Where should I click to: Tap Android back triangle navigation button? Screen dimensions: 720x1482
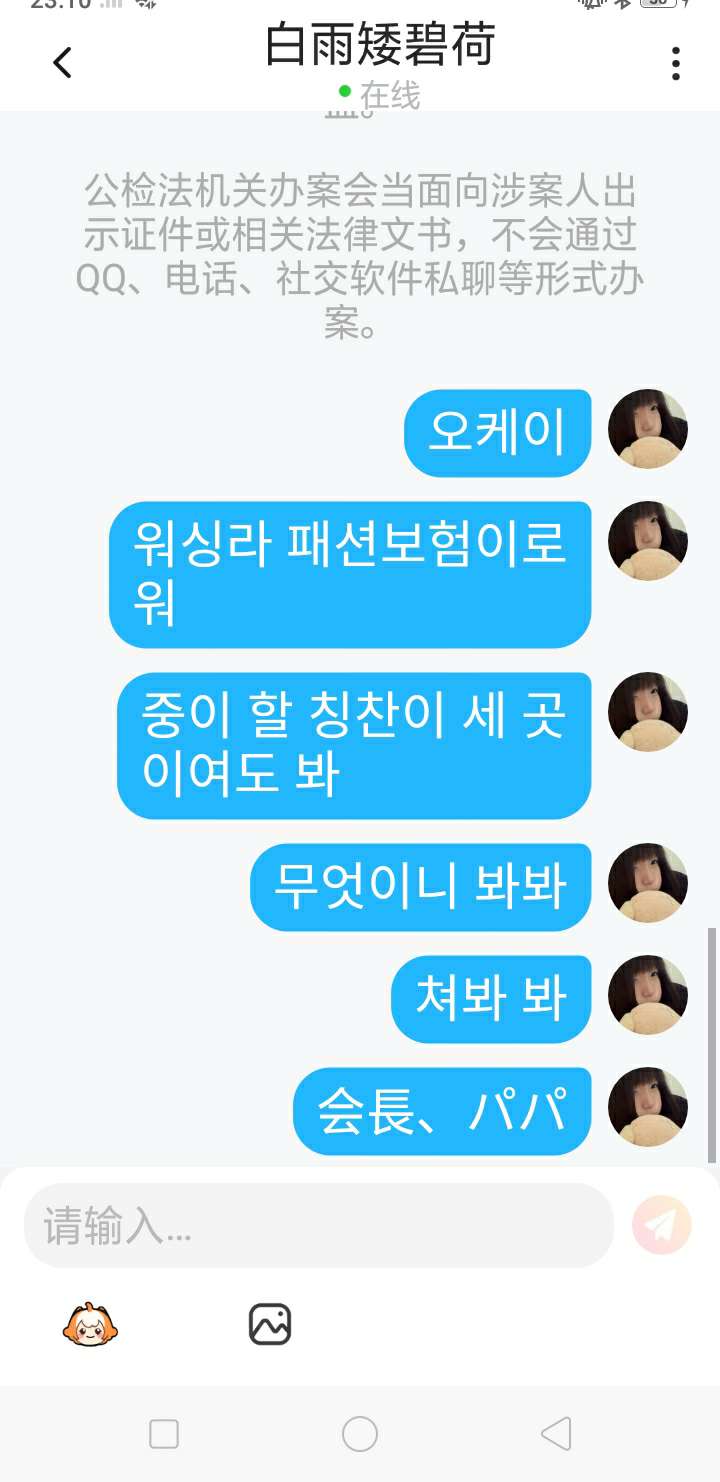pyautogui.click(x=556, y=1434)
